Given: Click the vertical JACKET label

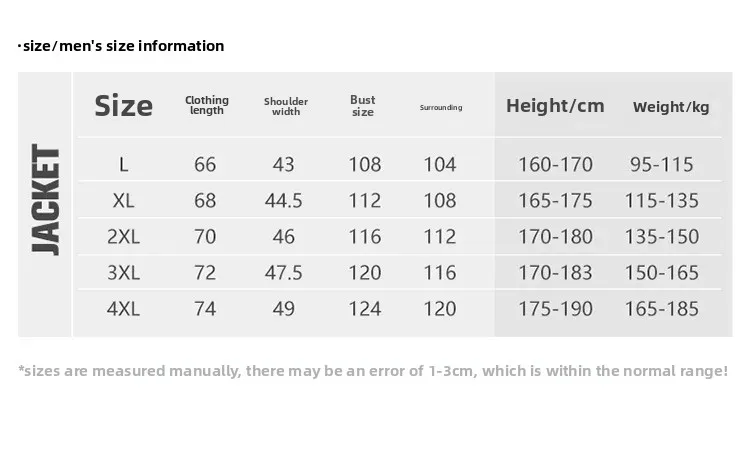Looking at the screenshot, I should click(46, 199).
